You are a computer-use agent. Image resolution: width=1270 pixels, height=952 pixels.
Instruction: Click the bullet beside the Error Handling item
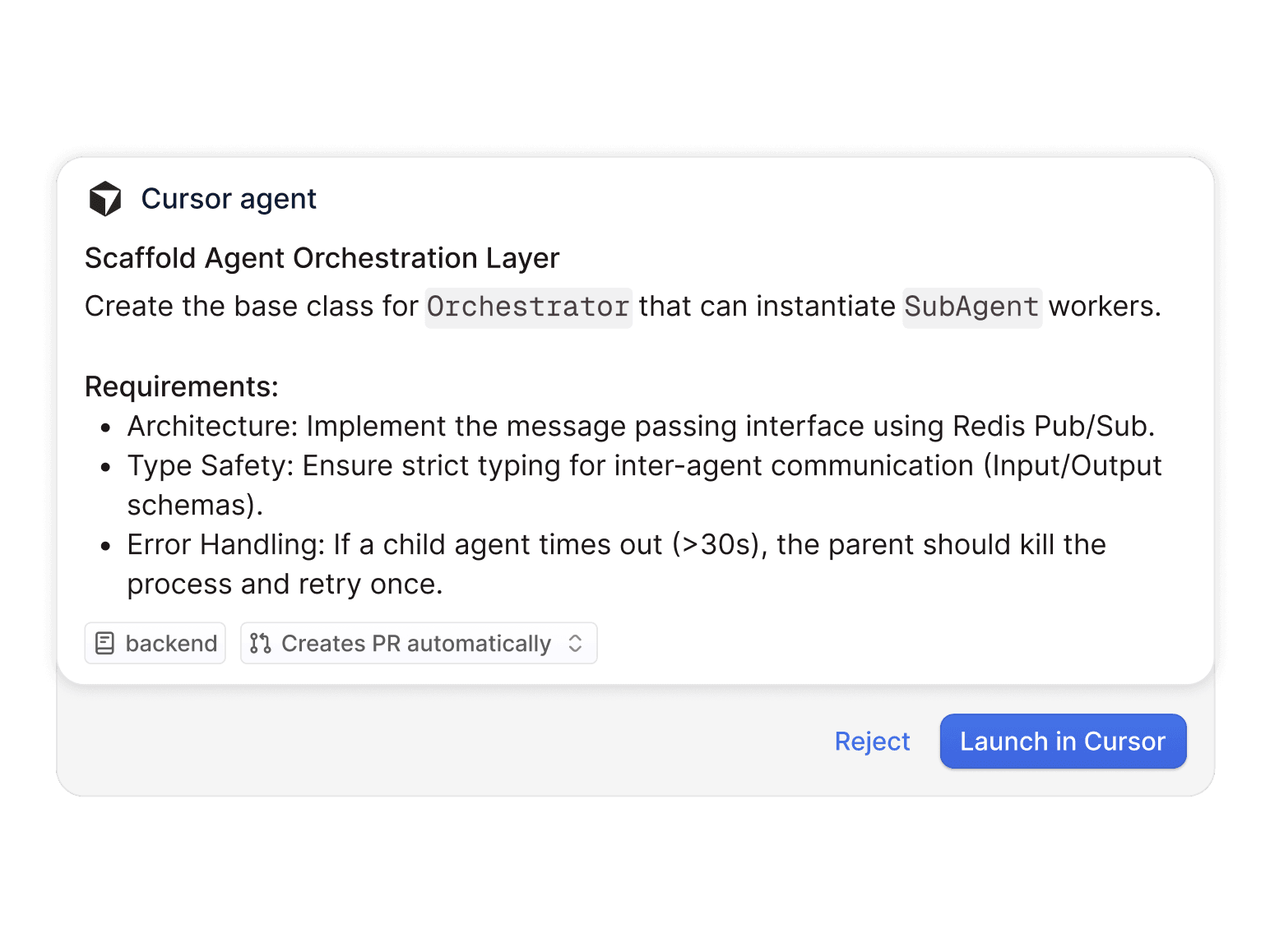coord(105,544)
